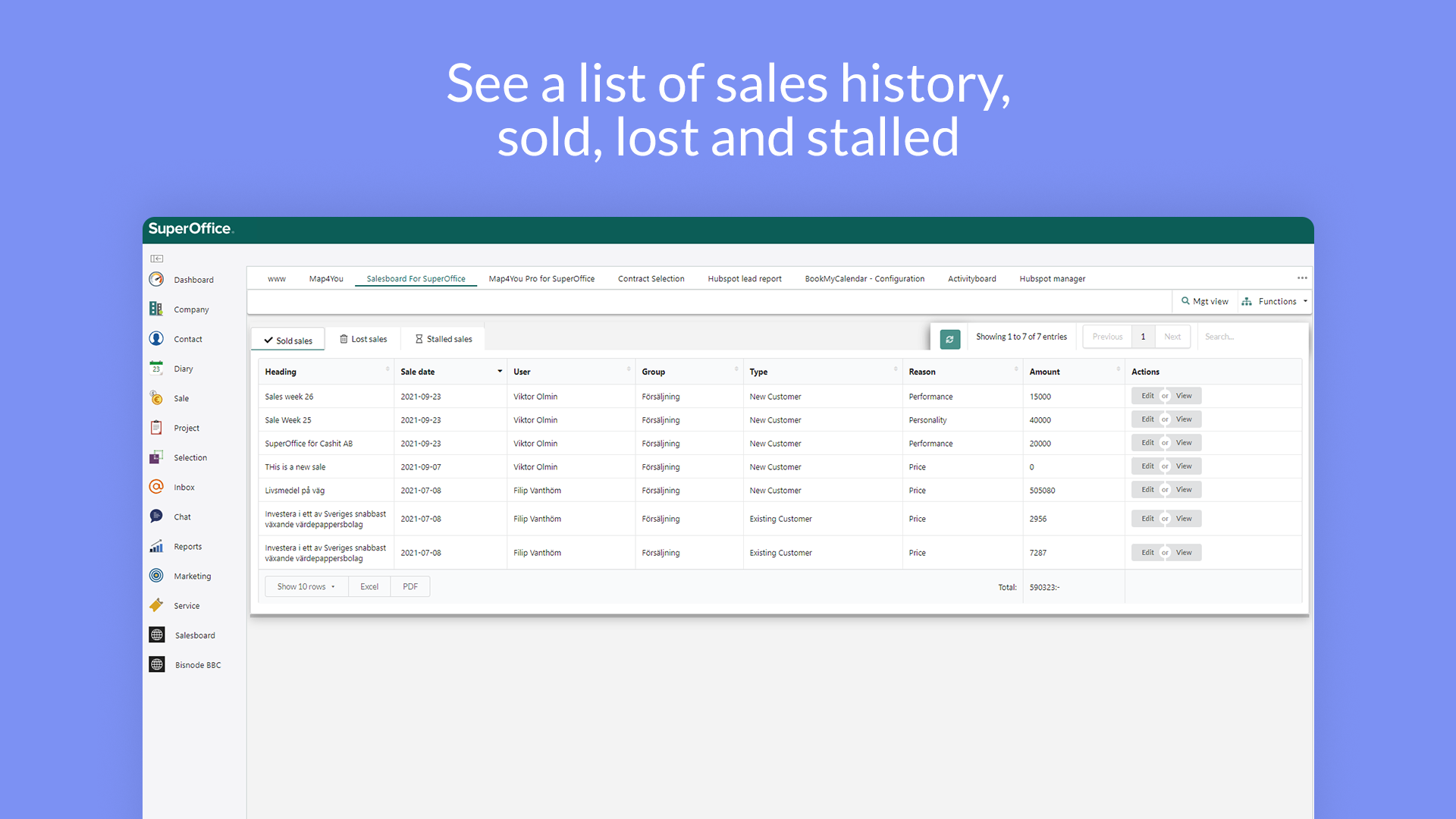Image resolution: width=1456 pixels, height=819 pixels.
Task: Click the green refresh button
Action: click(950, 339)
